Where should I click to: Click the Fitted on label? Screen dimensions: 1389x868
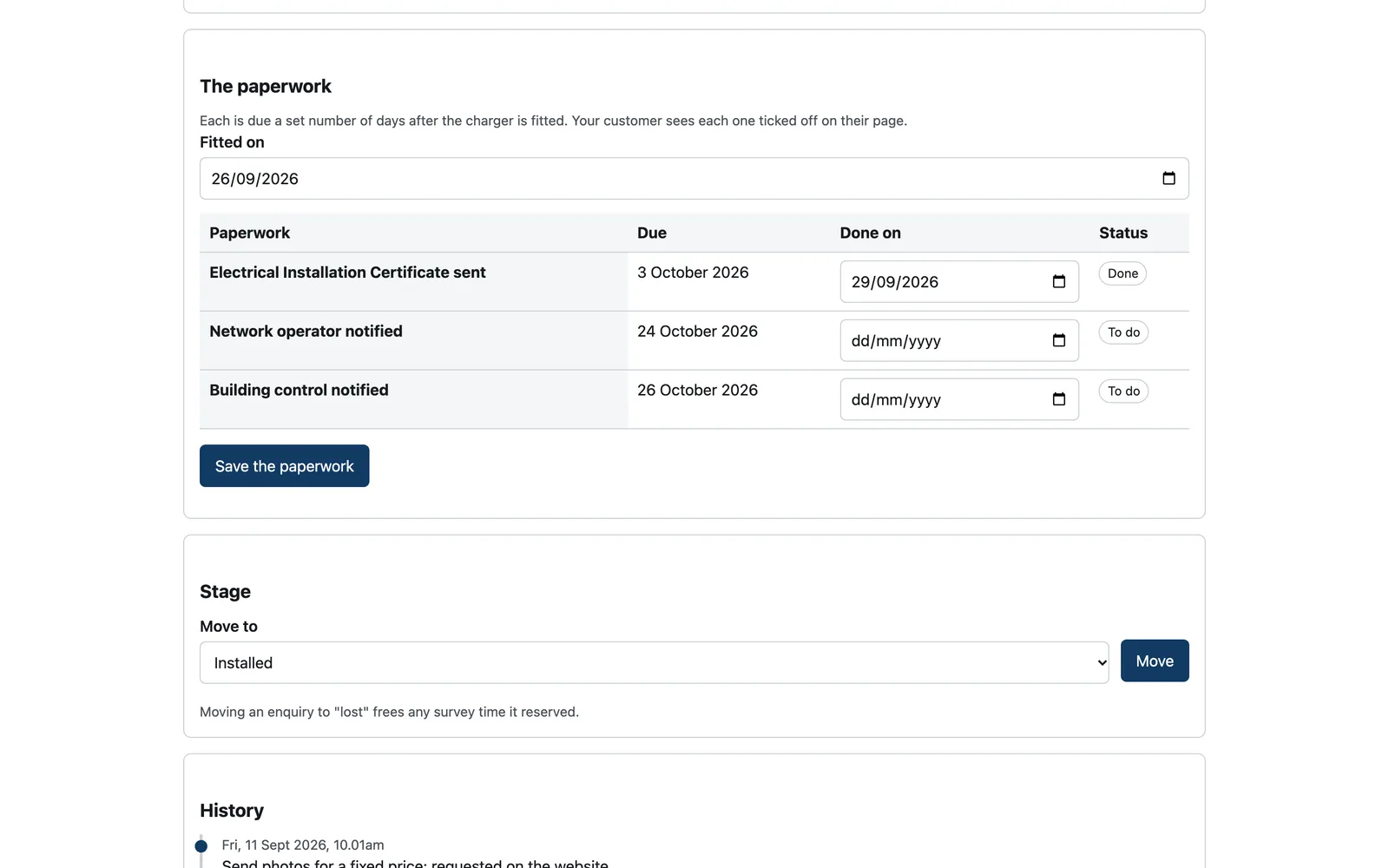232,142
